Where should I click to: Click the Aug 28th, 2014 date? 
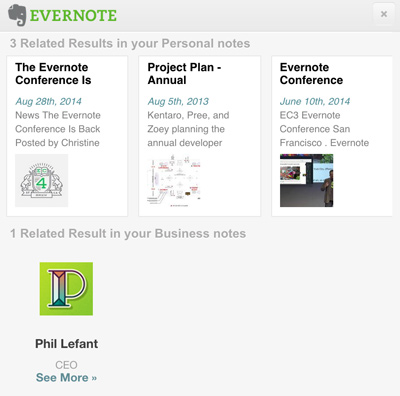pyautogui.click(x=48, y=101)
